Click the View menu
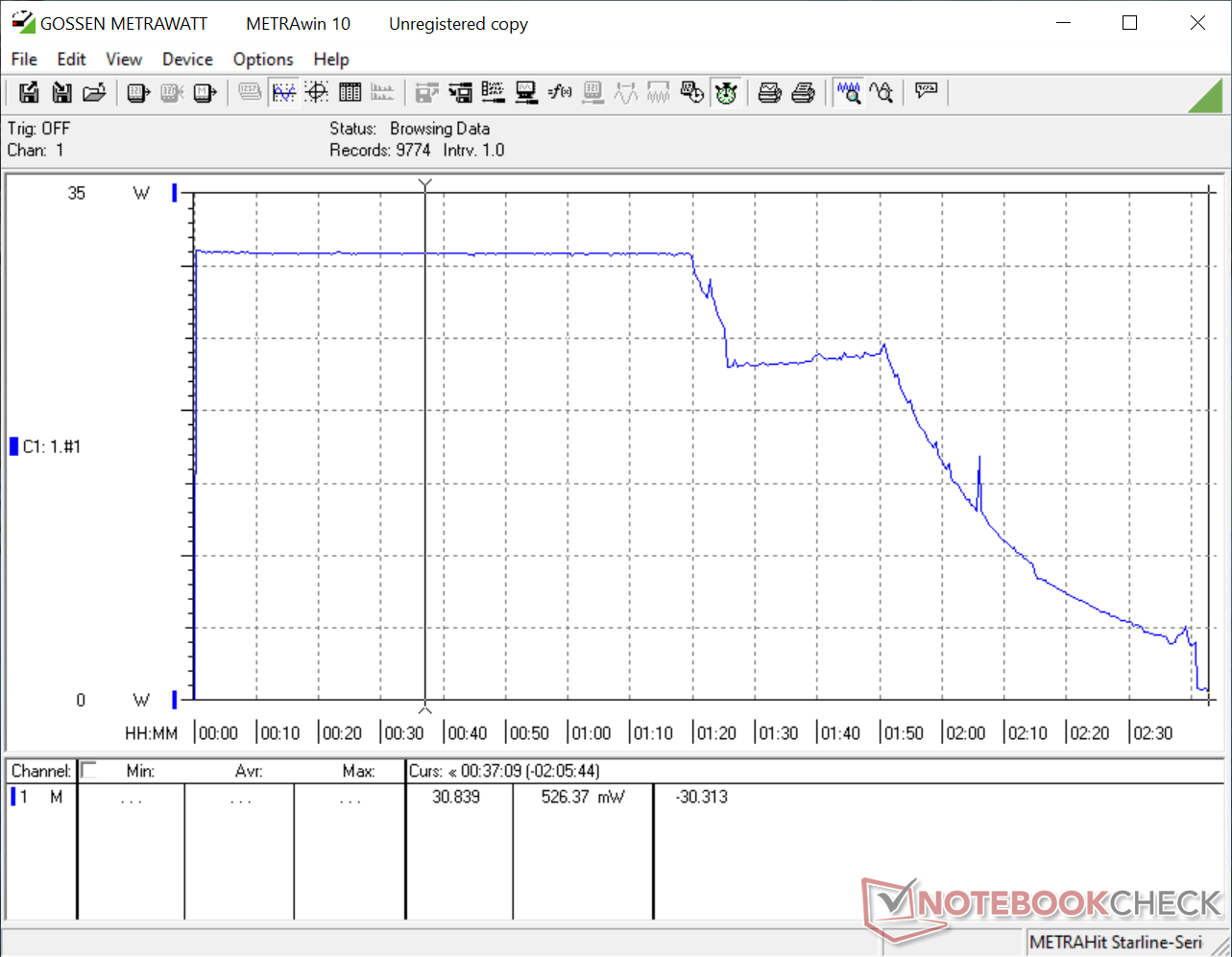The width and height of the screenshot is (1232, 957). coord(124,60)
